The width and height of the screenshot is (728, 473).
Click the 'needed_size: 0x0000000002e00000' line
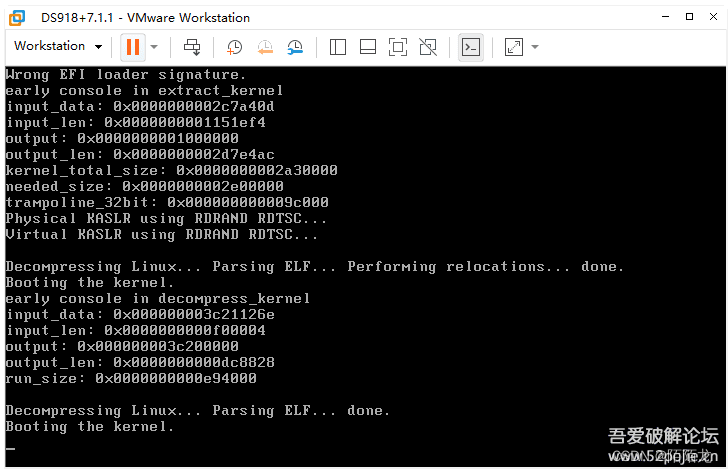(144, 187)
